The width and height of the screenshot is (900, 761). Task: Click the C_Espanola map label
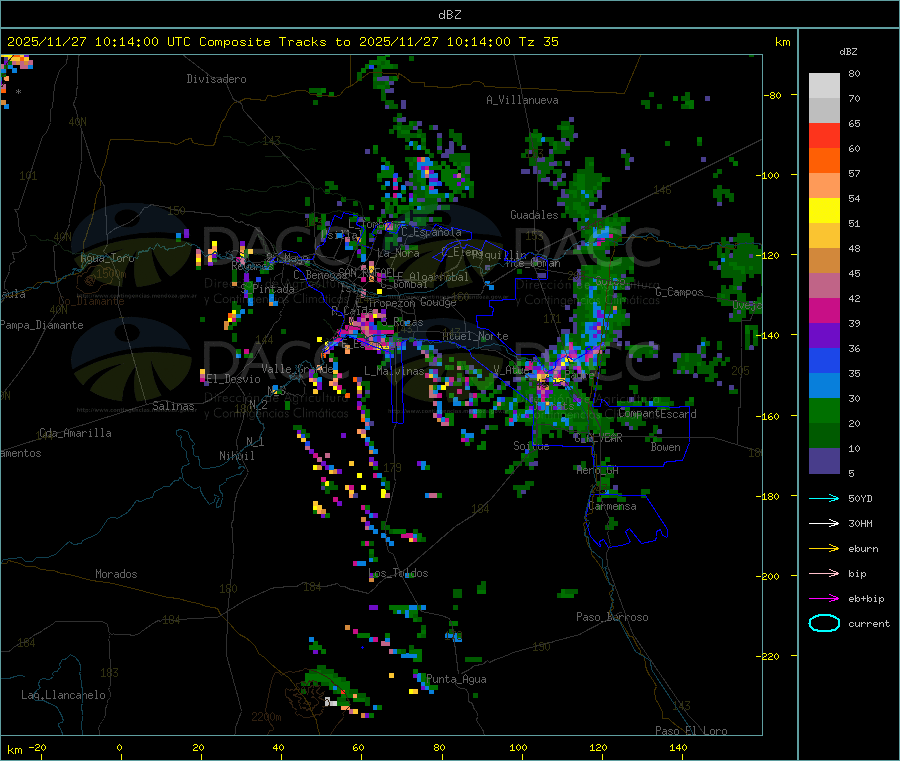(x=431, y=232)
